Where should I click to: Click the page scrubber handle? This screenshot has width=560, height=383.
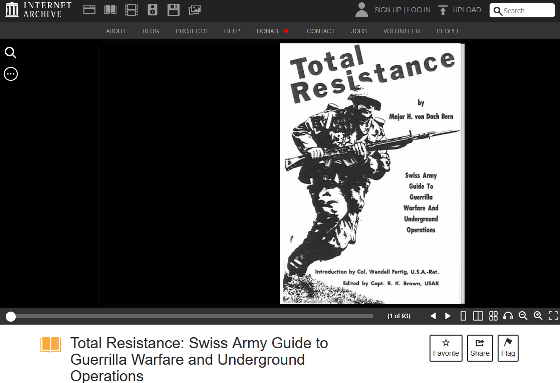click(11, 317)
